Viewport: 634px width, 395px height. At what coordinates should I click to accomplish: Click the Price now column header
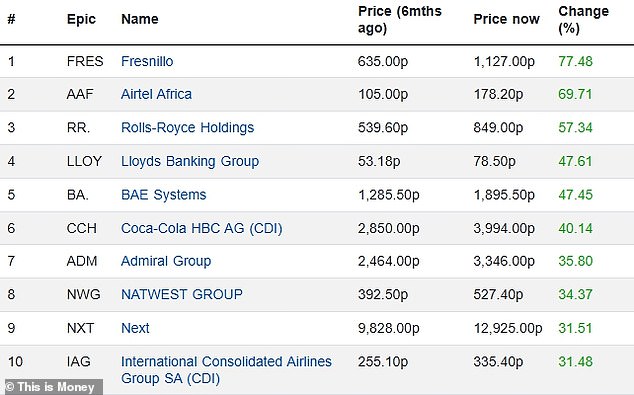point(506,19)
